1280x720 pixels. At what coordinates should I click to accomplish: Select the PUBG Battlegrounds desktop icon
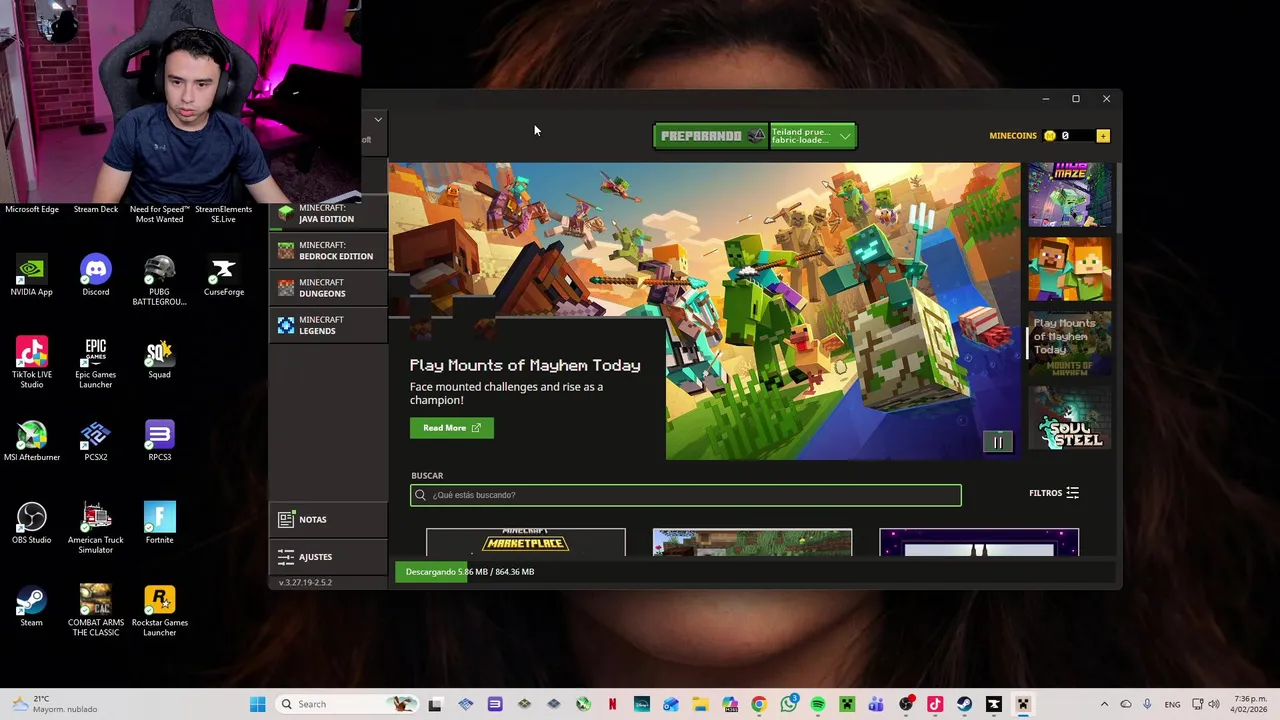pos(159,281)
